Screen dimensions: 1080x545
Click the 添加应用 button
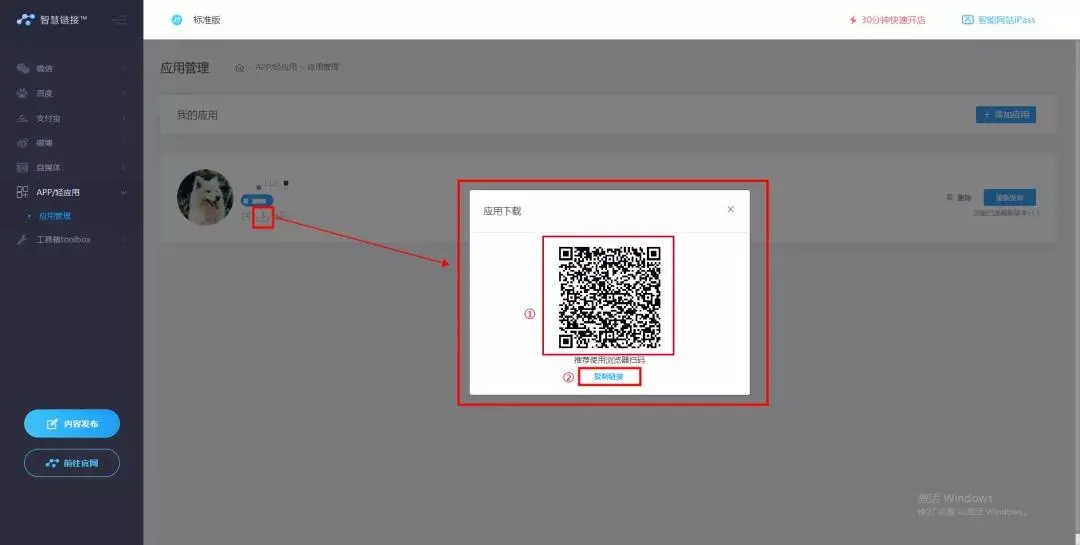pyautogui.click(x=1005, y=115)
